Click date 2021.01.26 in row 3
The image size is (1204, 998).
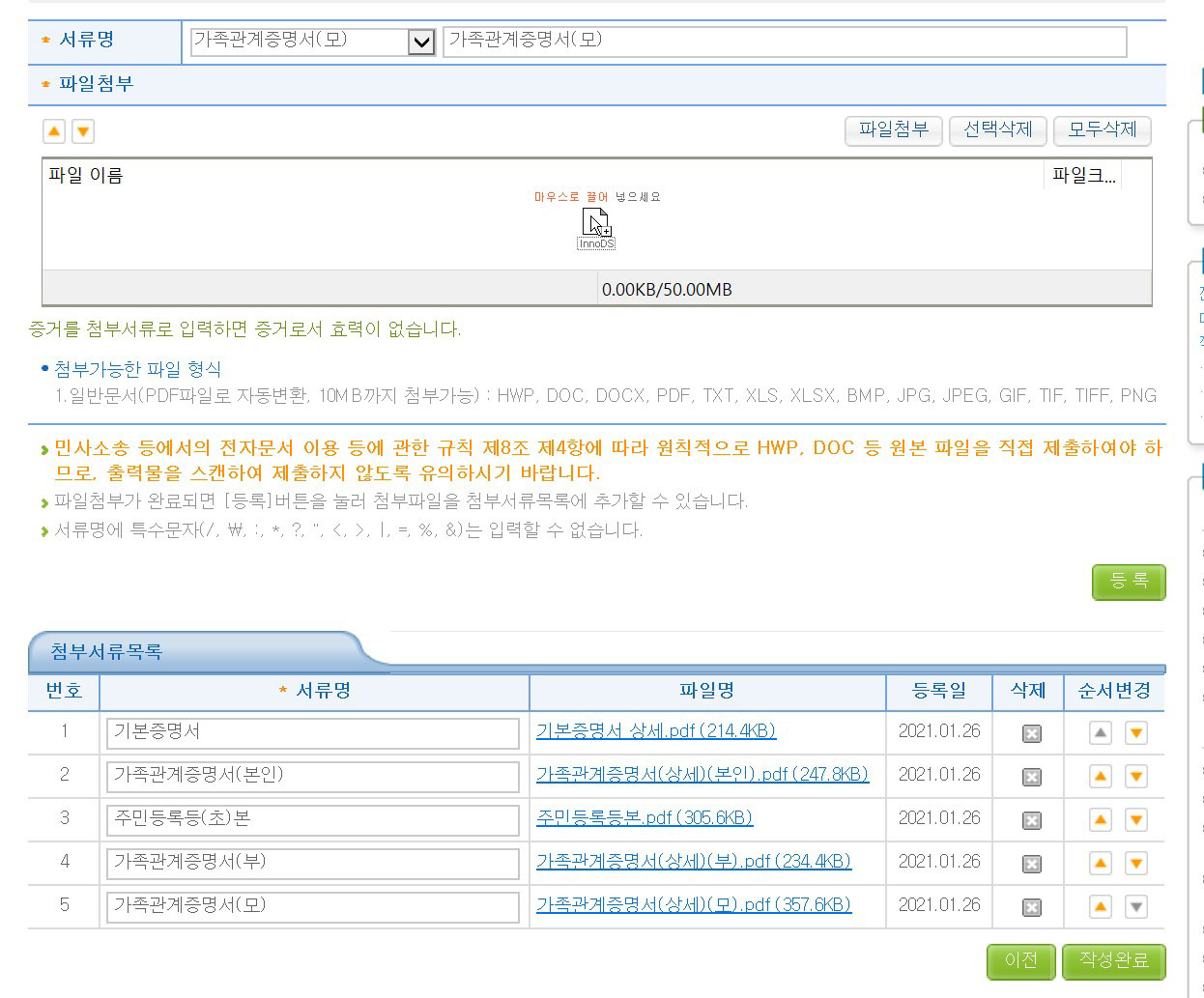(939, 818)
